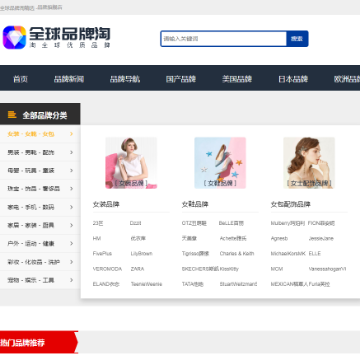Screen dimensions: 360x360
Task: Click the chevron on the 宠物 · 娱乐 · 工具 row
Action: pos(71,280)
